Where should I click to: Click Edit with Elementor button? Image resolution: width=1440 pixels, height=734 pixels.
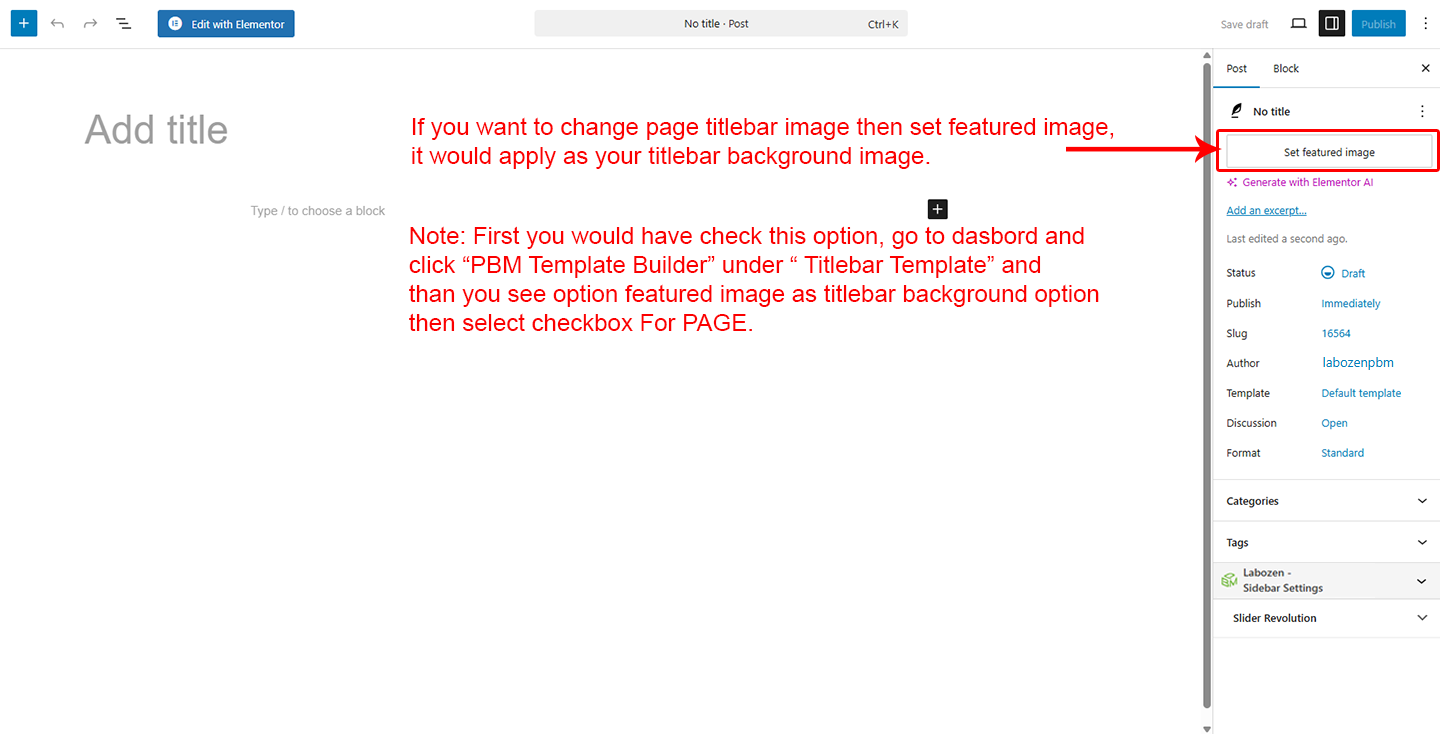pyautogui.click(x=226, y=24)
